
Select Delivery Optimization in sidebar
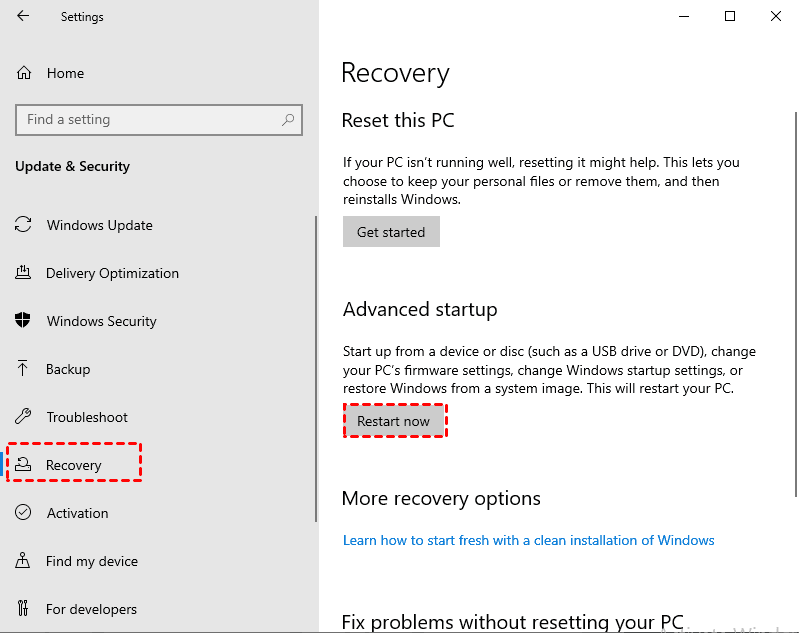tap(112, 273)
